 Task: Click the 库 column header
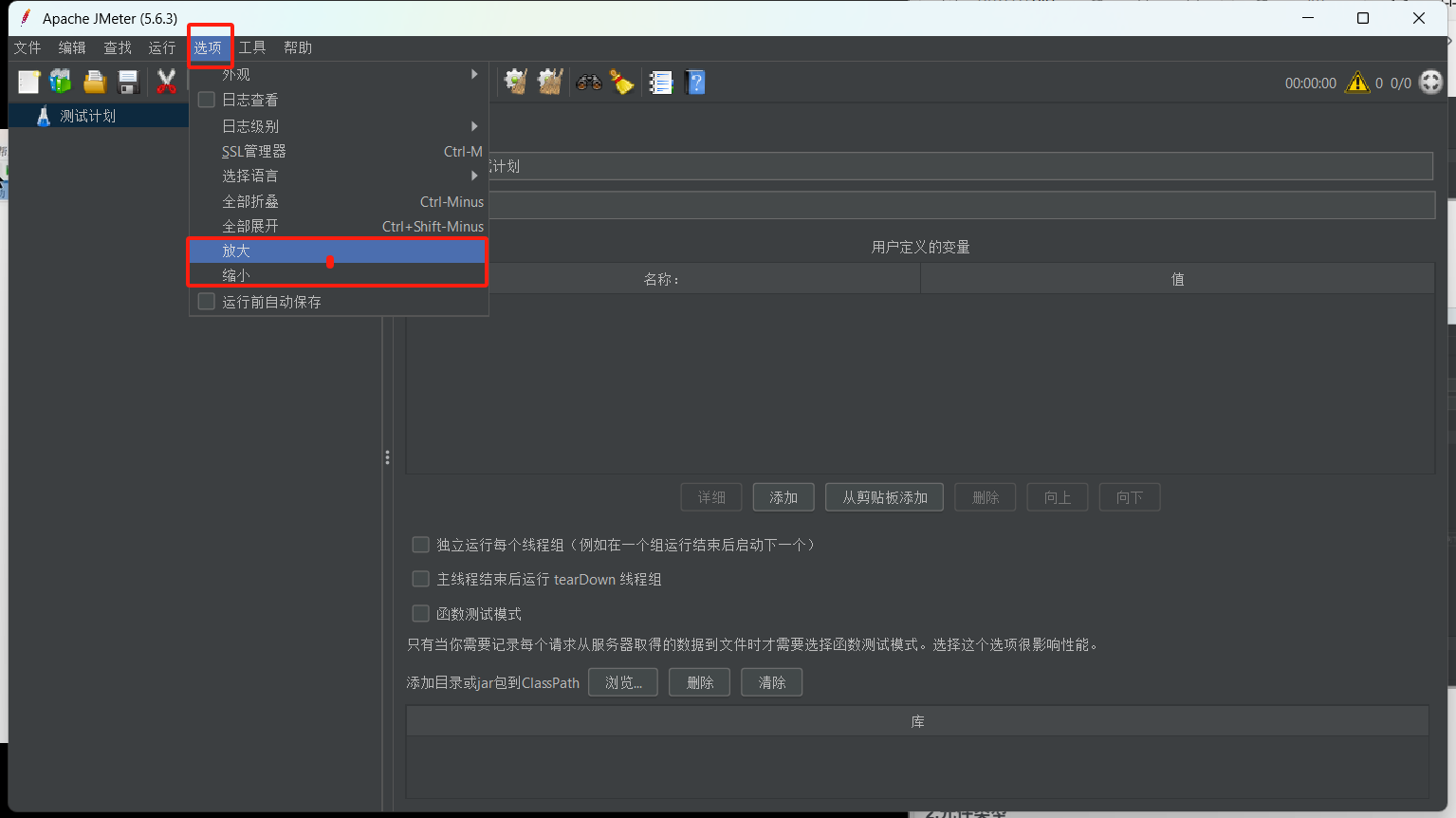tap(917, 721)
